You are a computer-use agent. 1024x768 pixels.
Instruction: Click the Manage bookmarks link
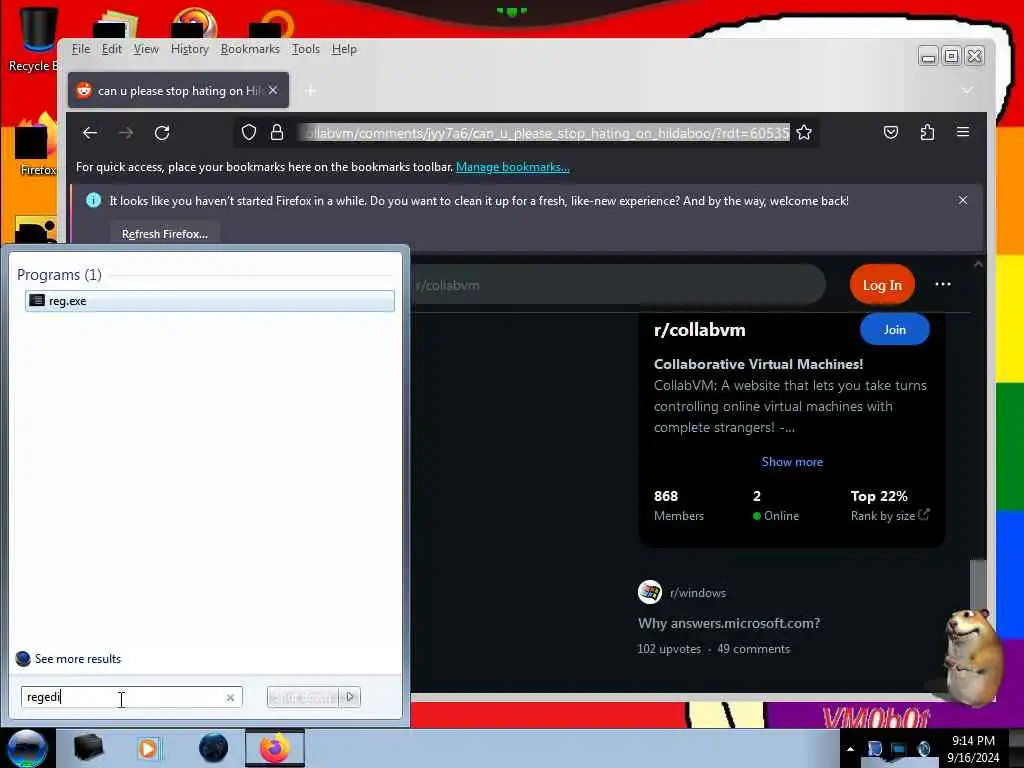pos(513,167)
